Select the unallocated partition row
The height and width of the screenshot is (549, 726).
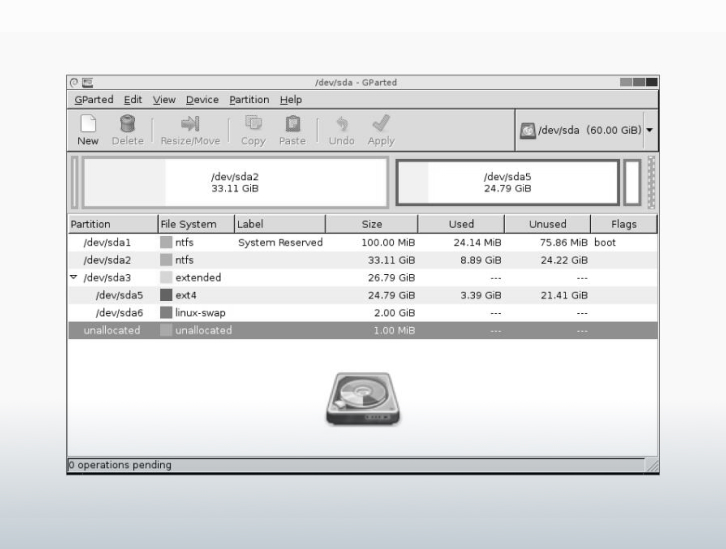[363, 330]
